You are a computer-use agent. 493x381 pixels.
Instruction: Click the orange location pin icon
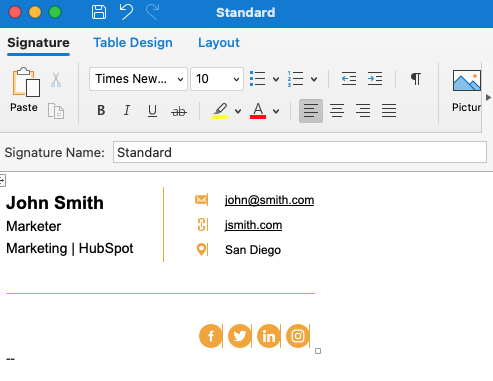[201, 249]
